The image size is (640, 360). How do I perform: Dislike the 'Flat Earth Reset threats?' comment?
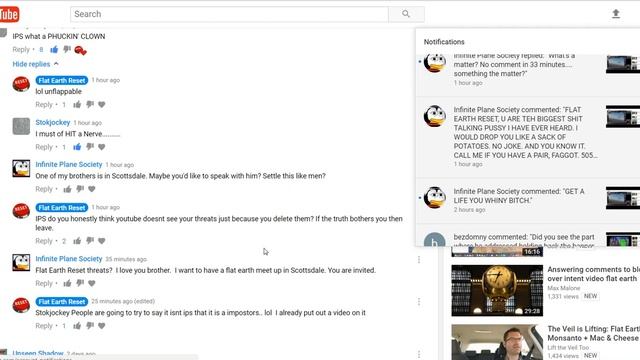80,283
